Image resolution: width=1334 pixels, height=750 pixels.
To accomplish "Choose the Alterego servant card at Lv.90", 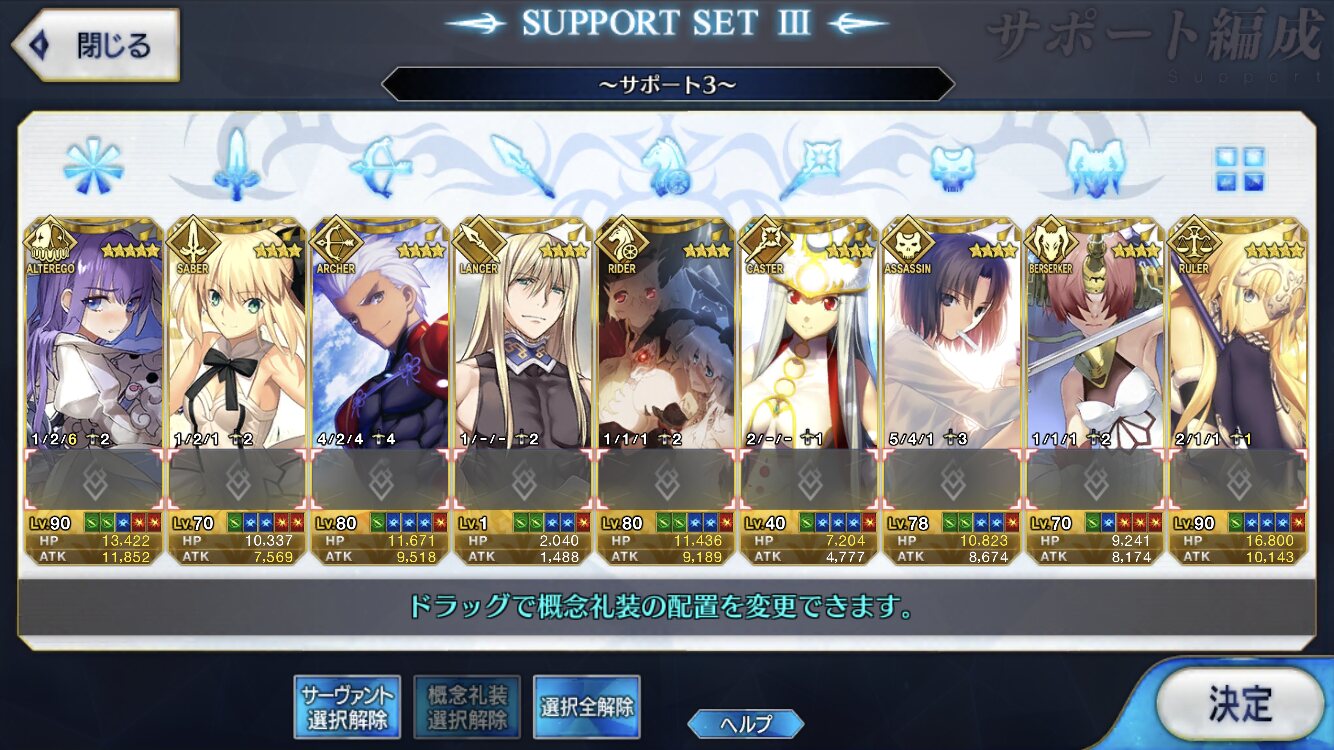I will pyautogui.click(x=93, y=391).
